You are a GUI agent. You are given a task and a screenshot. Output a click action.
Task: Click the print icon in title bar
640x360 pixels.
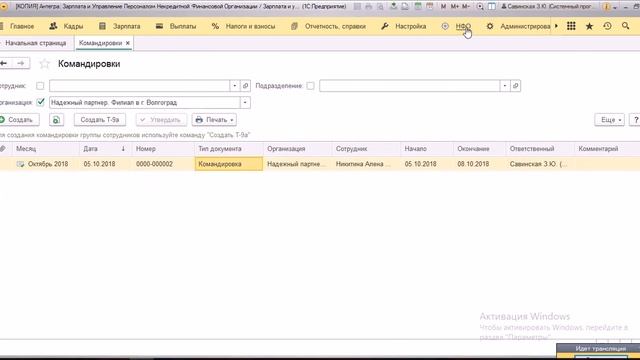369,7
